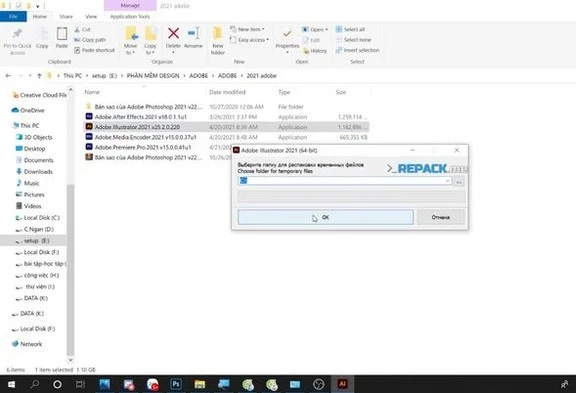Screen dimensions: 576x393
Task: Select OneDrive in navigation pane
Action: coord(28,110)
